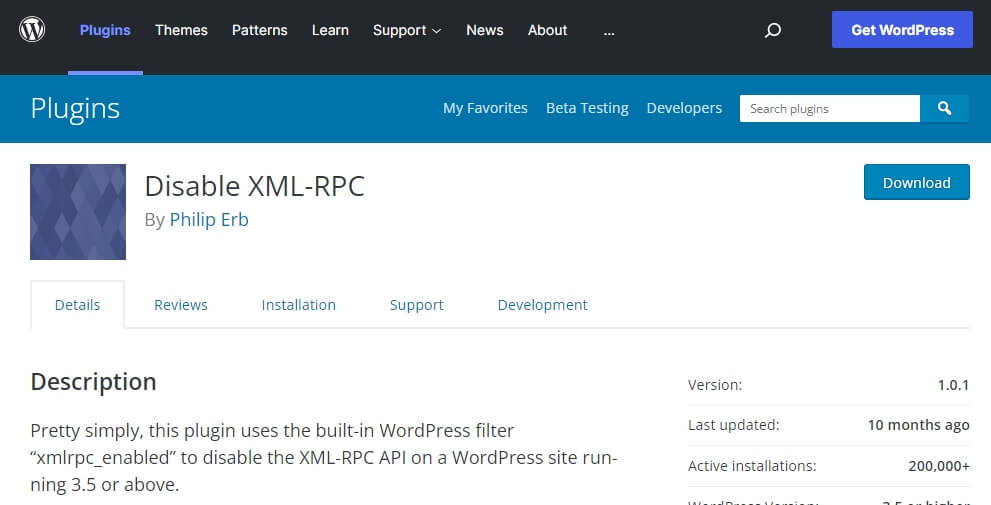Switch to the Reviews tab
Viewport: 991px width, 505px height.
click(x=181, y=305)
